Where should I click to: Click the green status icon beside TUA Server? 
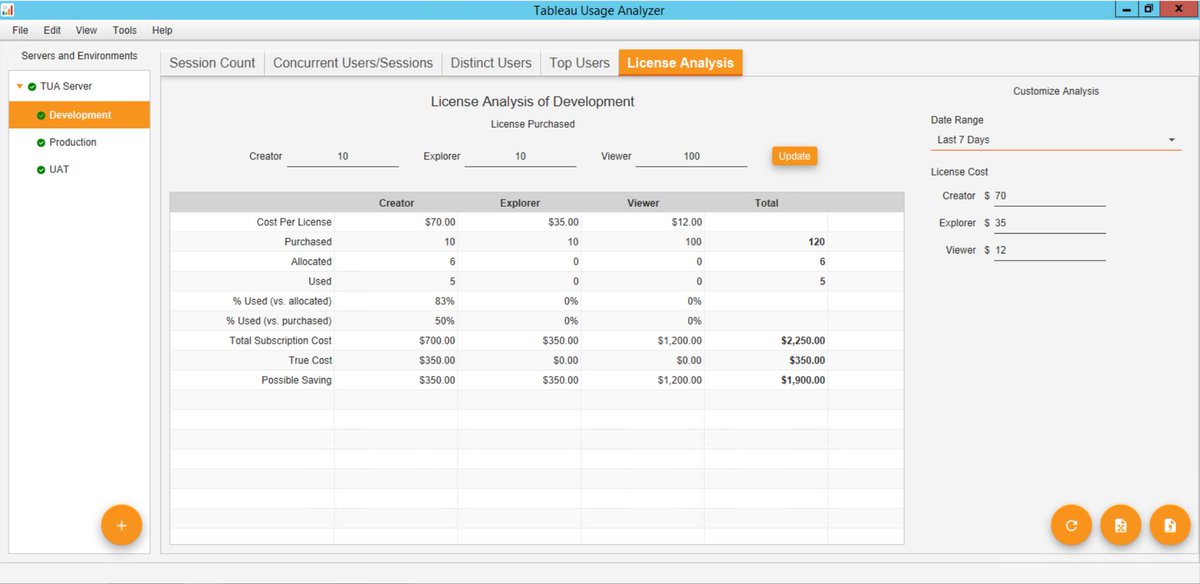pyautogui.click(x=32, y=87)
